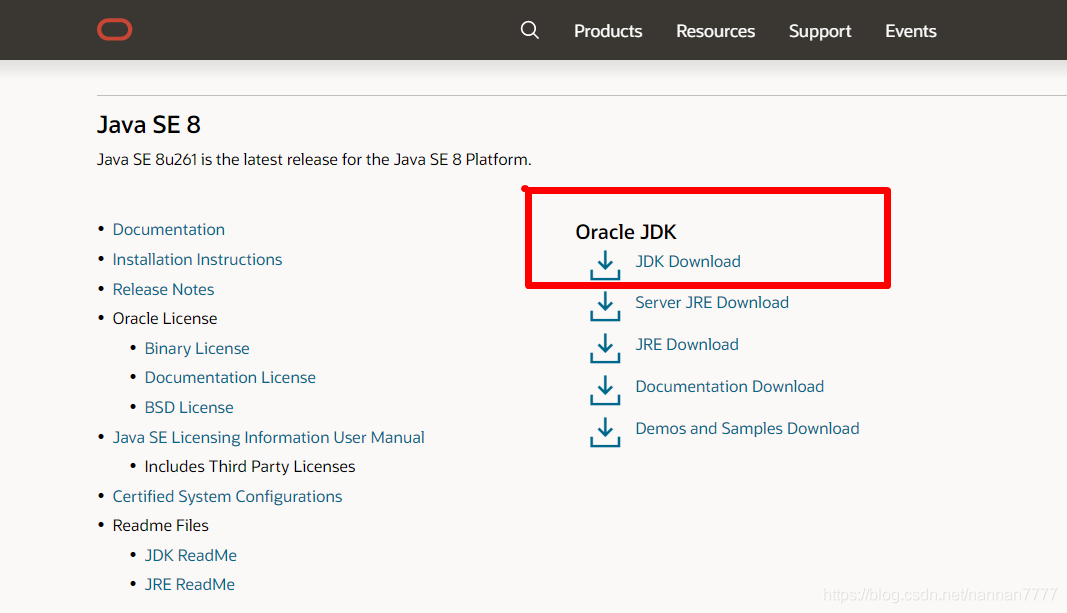Screen dimensions: 1067x613
Task: Open the Documentation Download link
Action: [x=729, y=386]
